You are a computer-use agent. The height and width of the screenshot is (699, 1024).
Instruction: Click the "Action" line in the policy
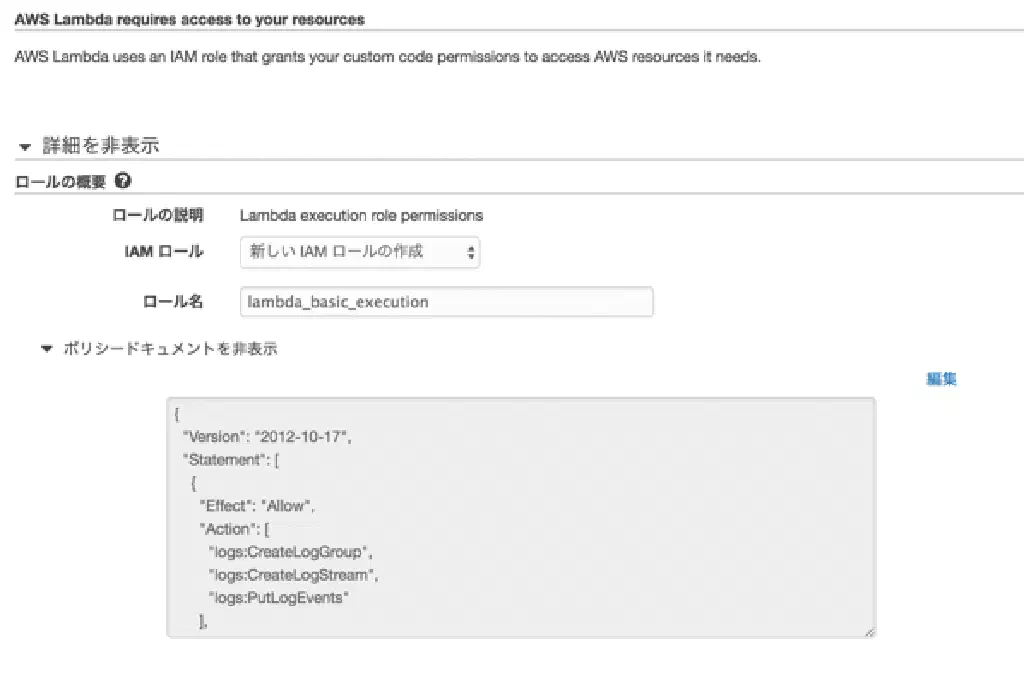(228, 529)
